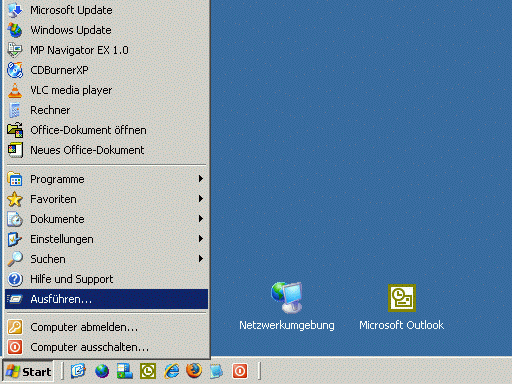
Task: Expand the Suchen submenu
Action: pos(106,259)
